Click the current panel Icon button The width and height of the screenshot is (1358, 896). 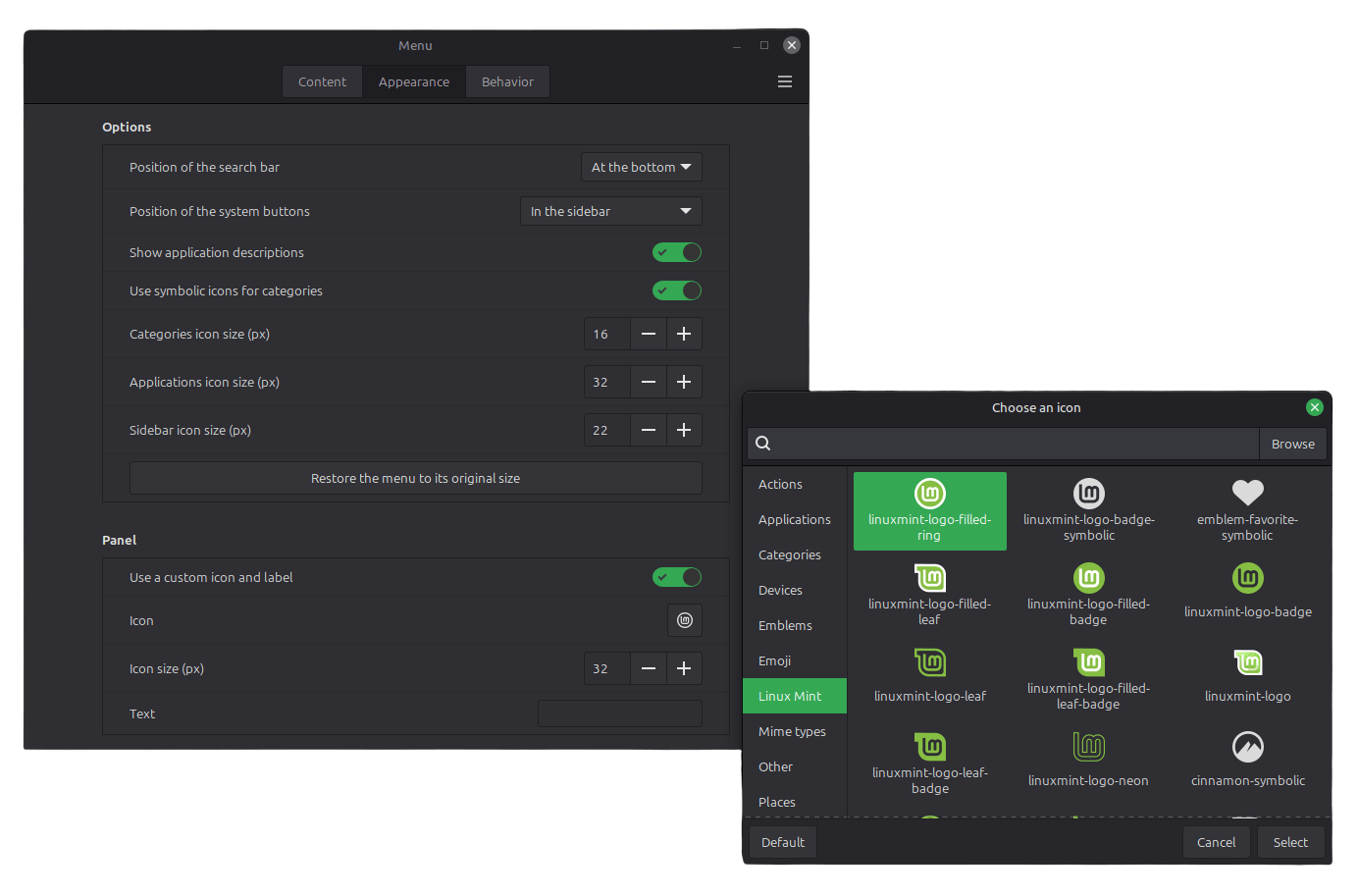(x=684, y=619)
